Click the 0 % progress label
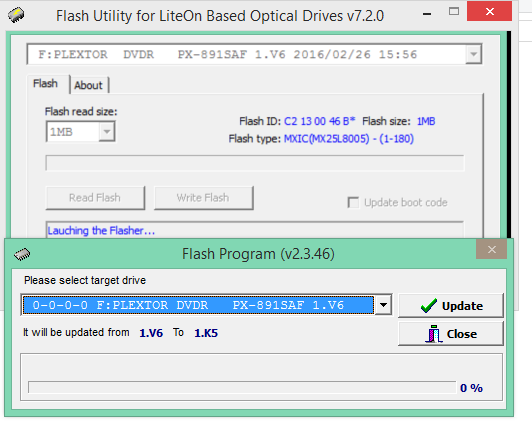Viewport: 532px width, 444px height. 471,388
